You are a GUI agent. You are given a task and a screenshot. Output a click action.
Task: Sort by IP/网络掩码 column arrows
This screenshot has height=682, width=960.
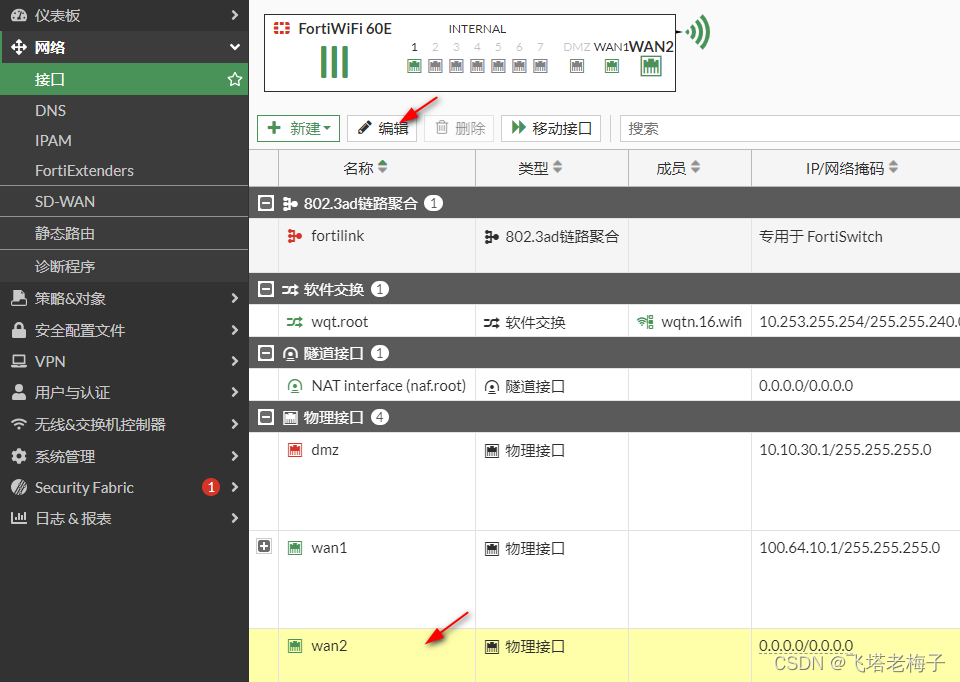pyautogui.click(x=893, y=167)
